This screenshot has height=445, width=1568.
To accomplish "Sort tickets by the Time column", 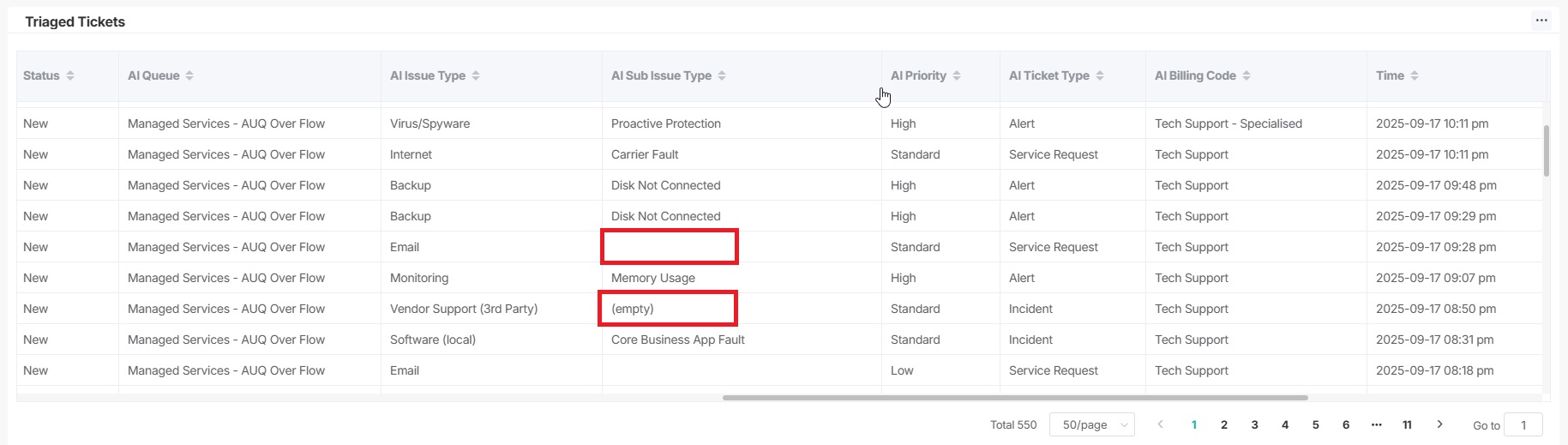I will coord(1415,75).
